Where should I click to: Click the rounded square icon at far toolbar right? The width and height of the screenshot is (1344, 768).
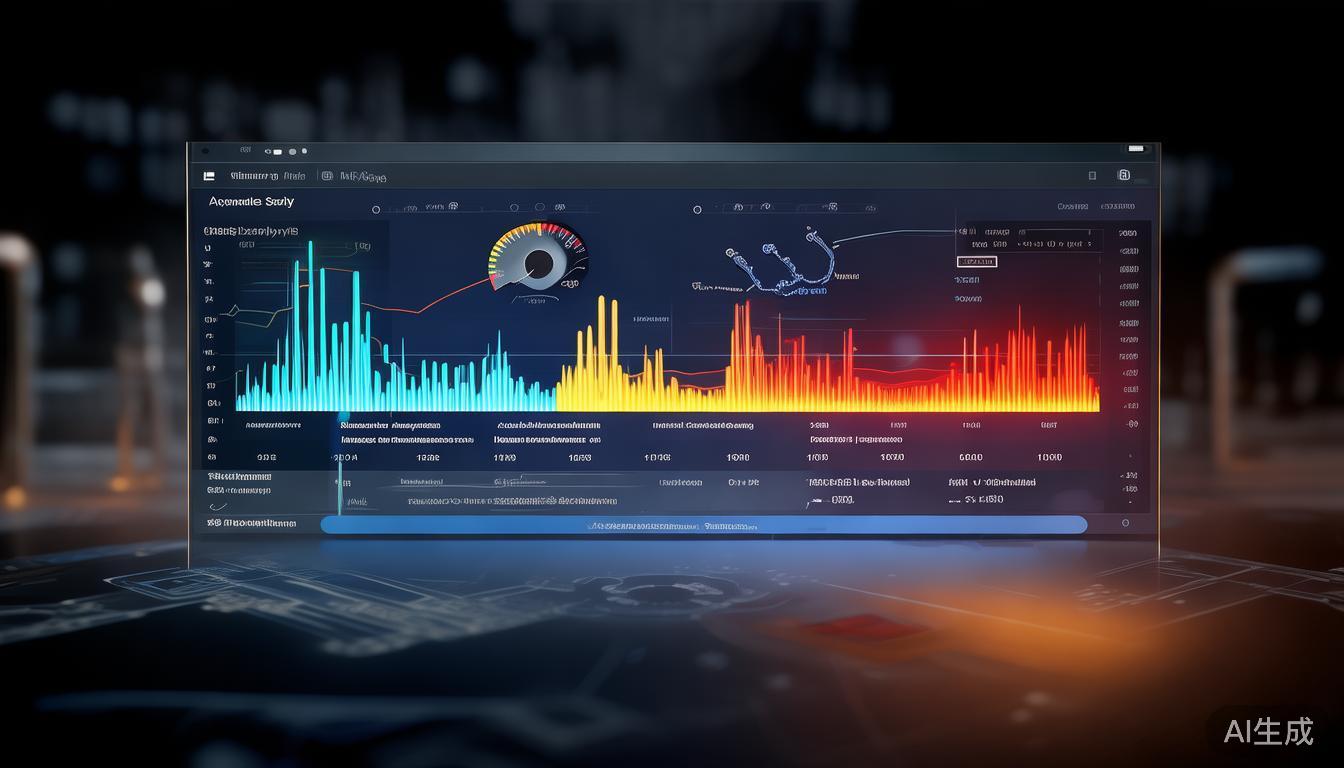point(1124,176)
